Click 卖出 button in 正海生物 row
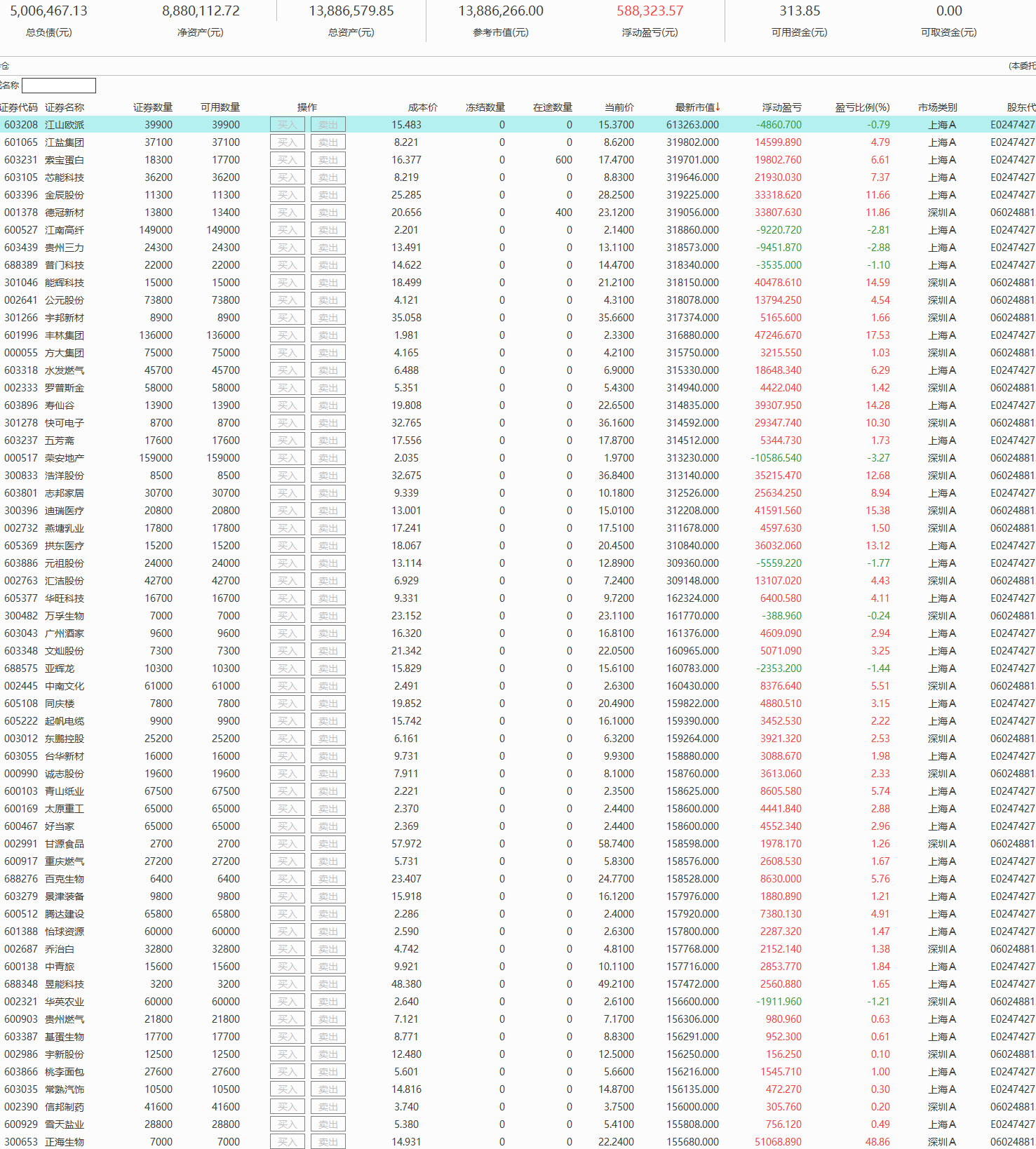The image size is (1036, 1149). (328, 1142)
